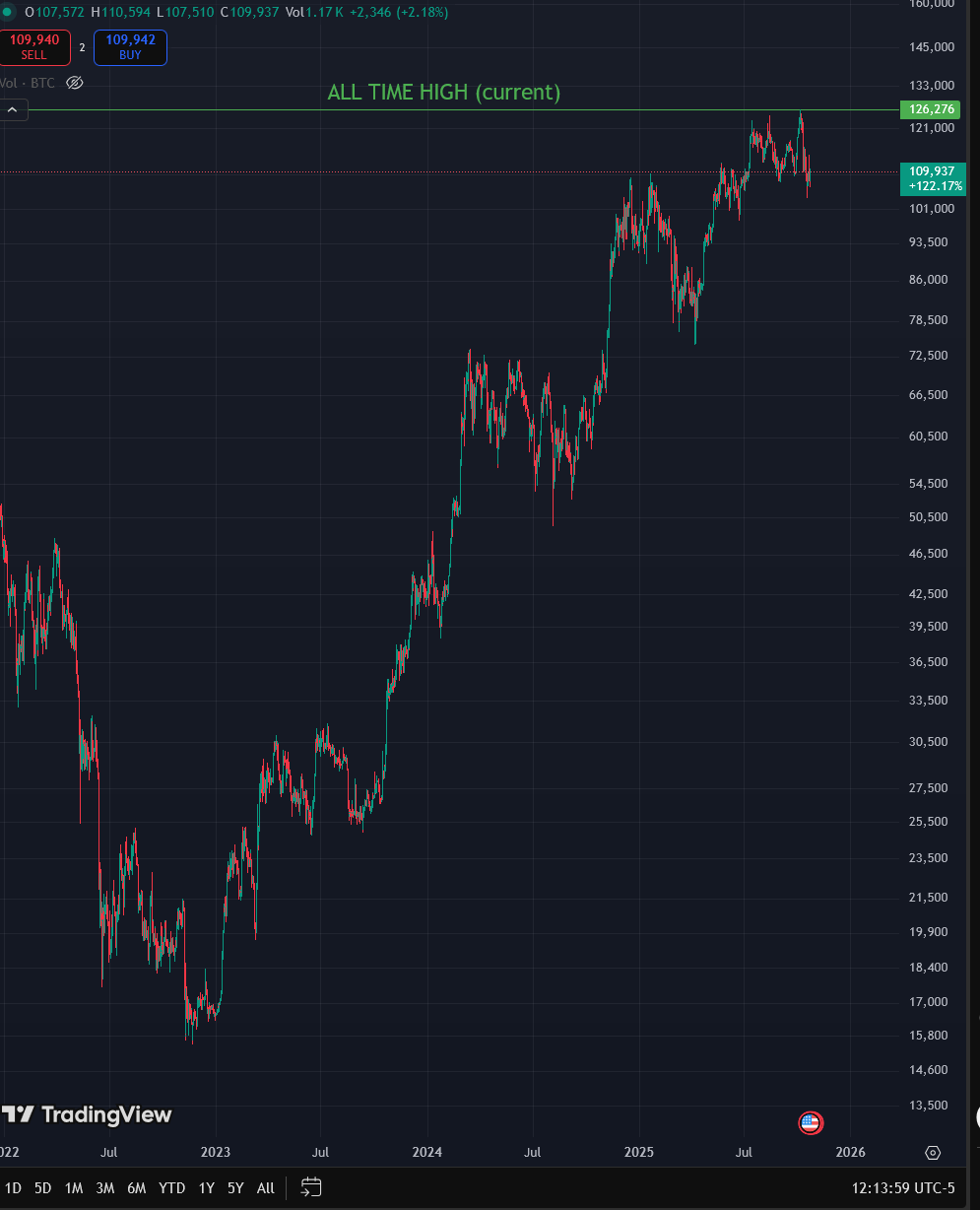Click the 133,000 price scale label
The image size is (980, 1210).
[x=932, y=87]
